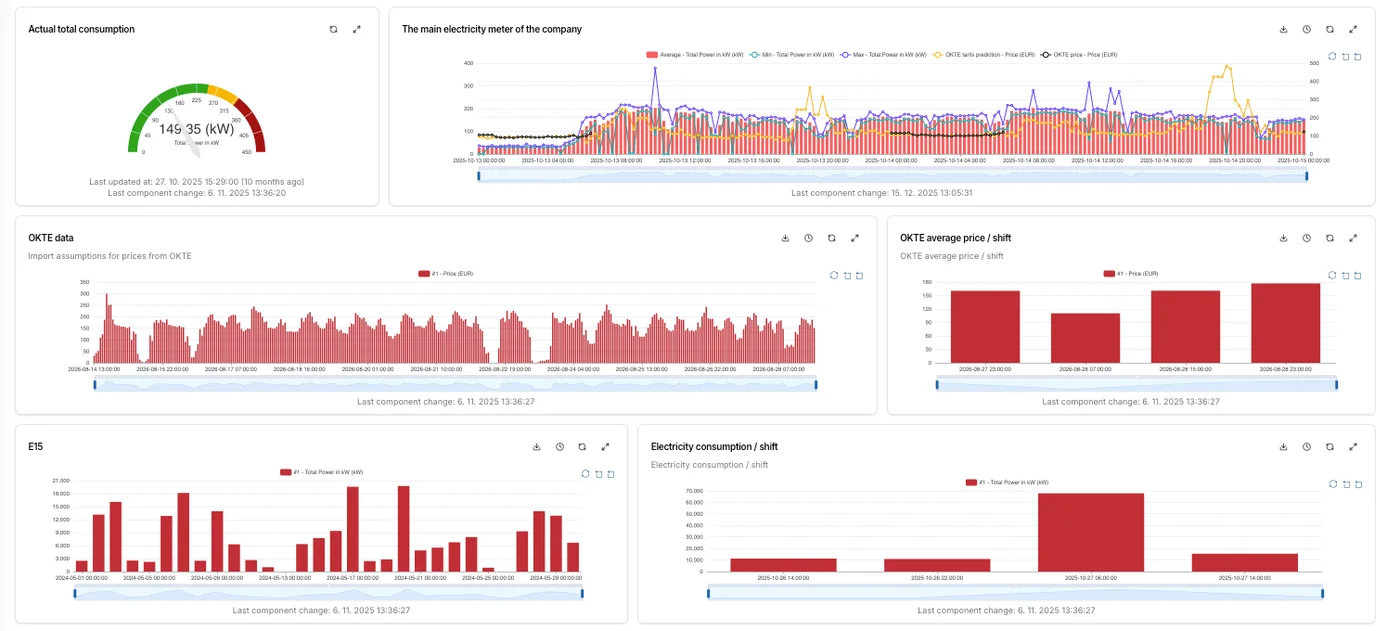
Task: Refresh Electricity consumption / shift widget
Action: pyautogui.click(x=1330, y=447)
